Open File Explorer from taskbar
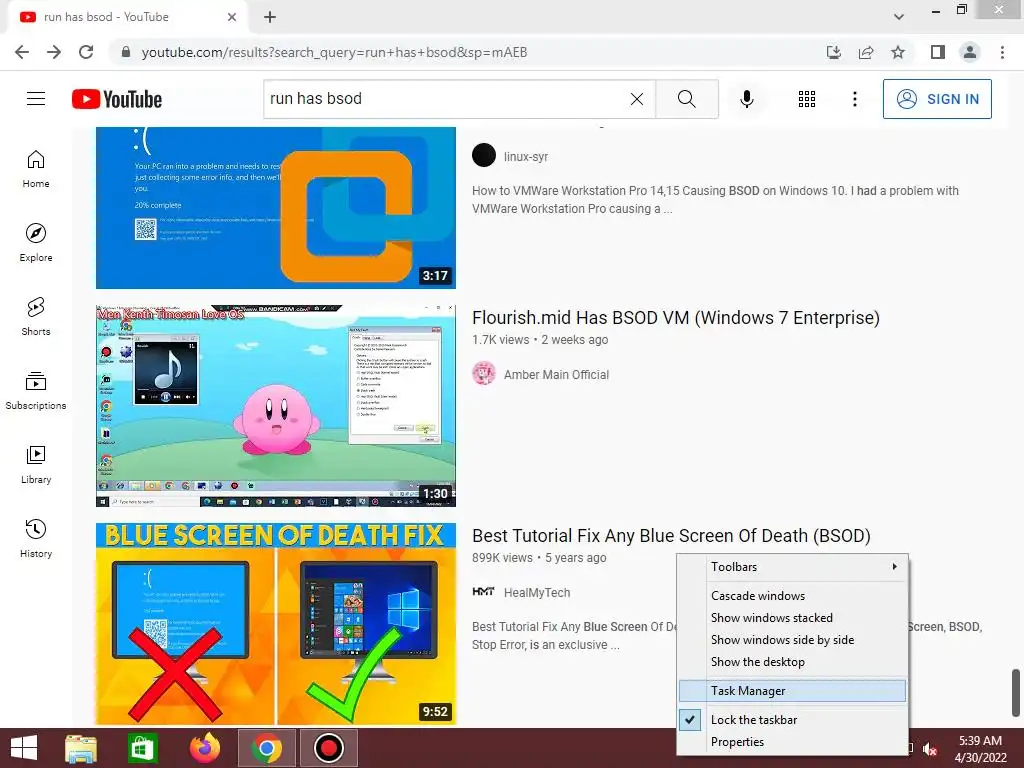 (x=81, y=748)
